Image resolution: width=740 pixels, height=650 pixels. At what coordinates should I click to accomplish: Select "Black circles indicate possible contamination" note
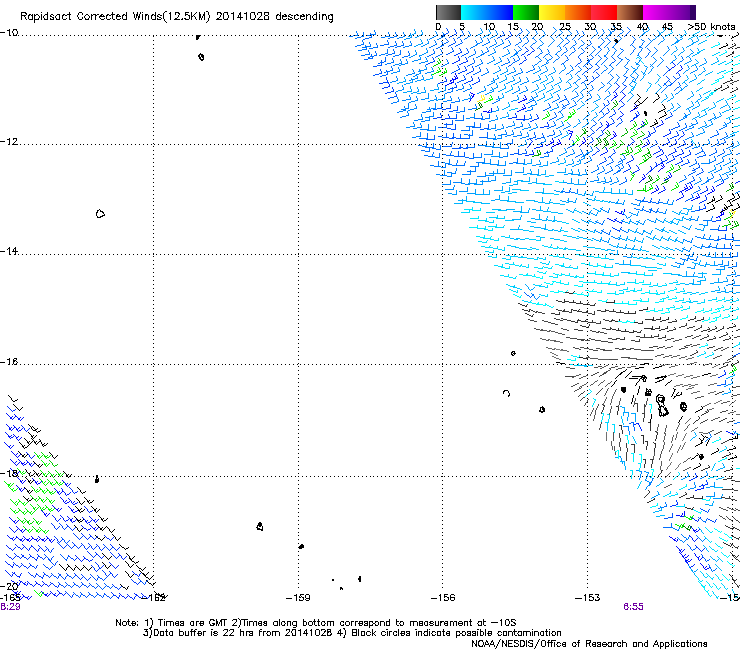[456, 633]
